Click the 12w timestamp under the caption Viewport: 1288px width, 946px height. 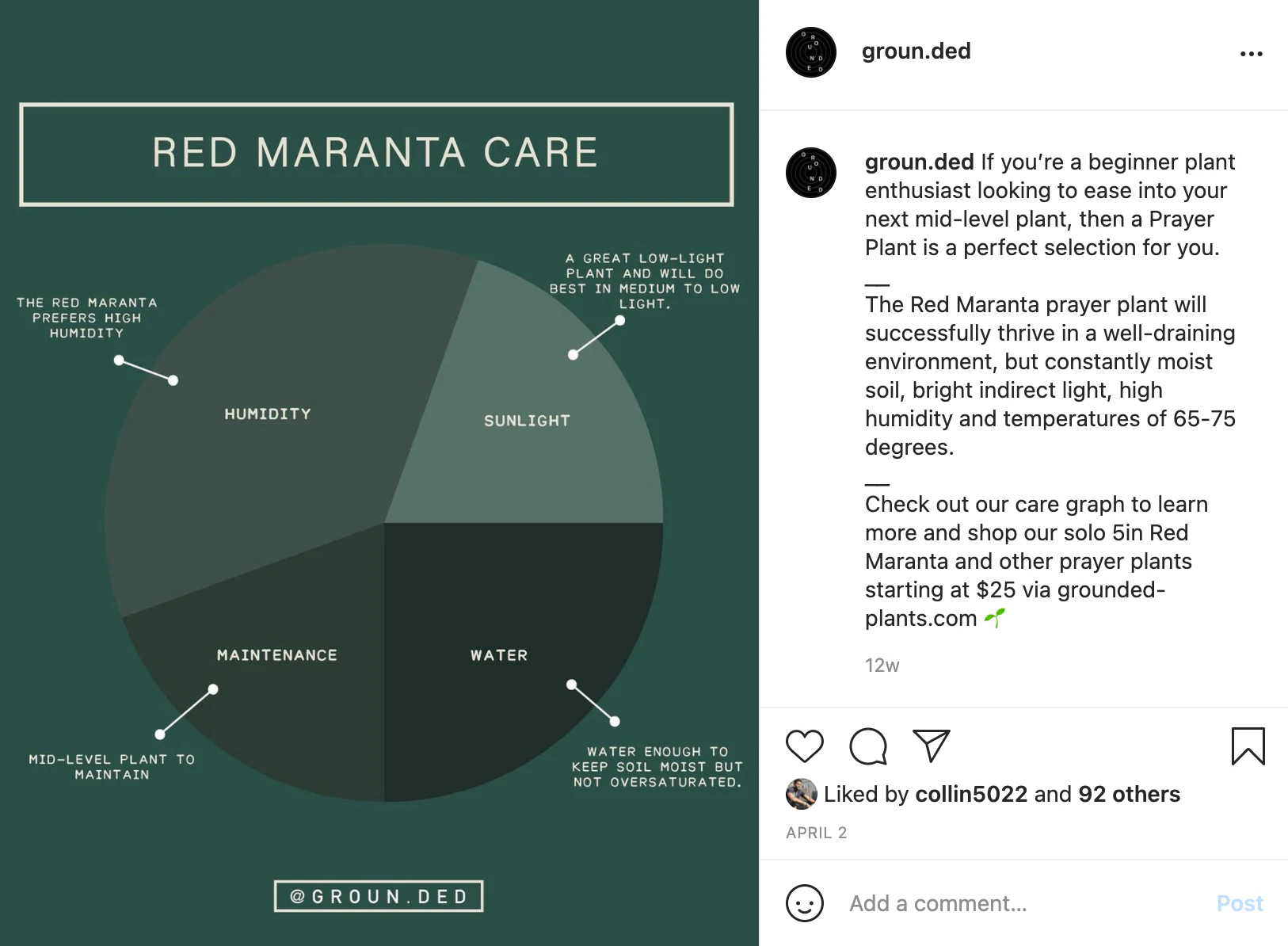882,666
